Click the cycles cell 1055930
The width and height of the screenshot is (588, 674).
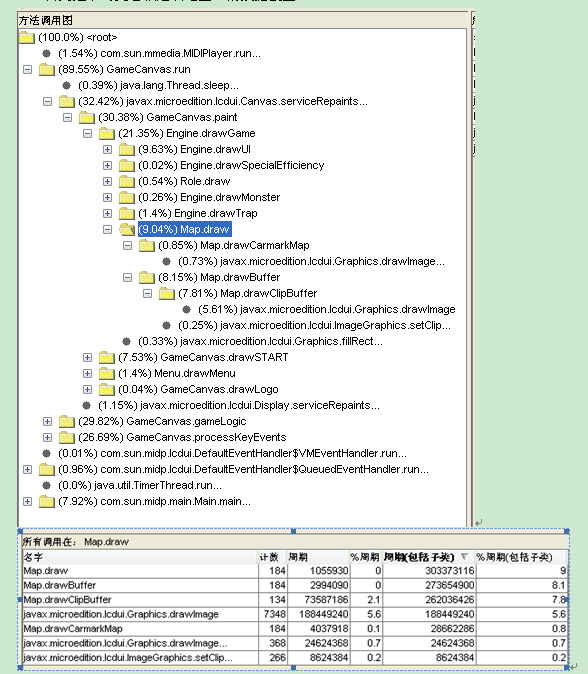pyautogui.click(x=318, y=571)
